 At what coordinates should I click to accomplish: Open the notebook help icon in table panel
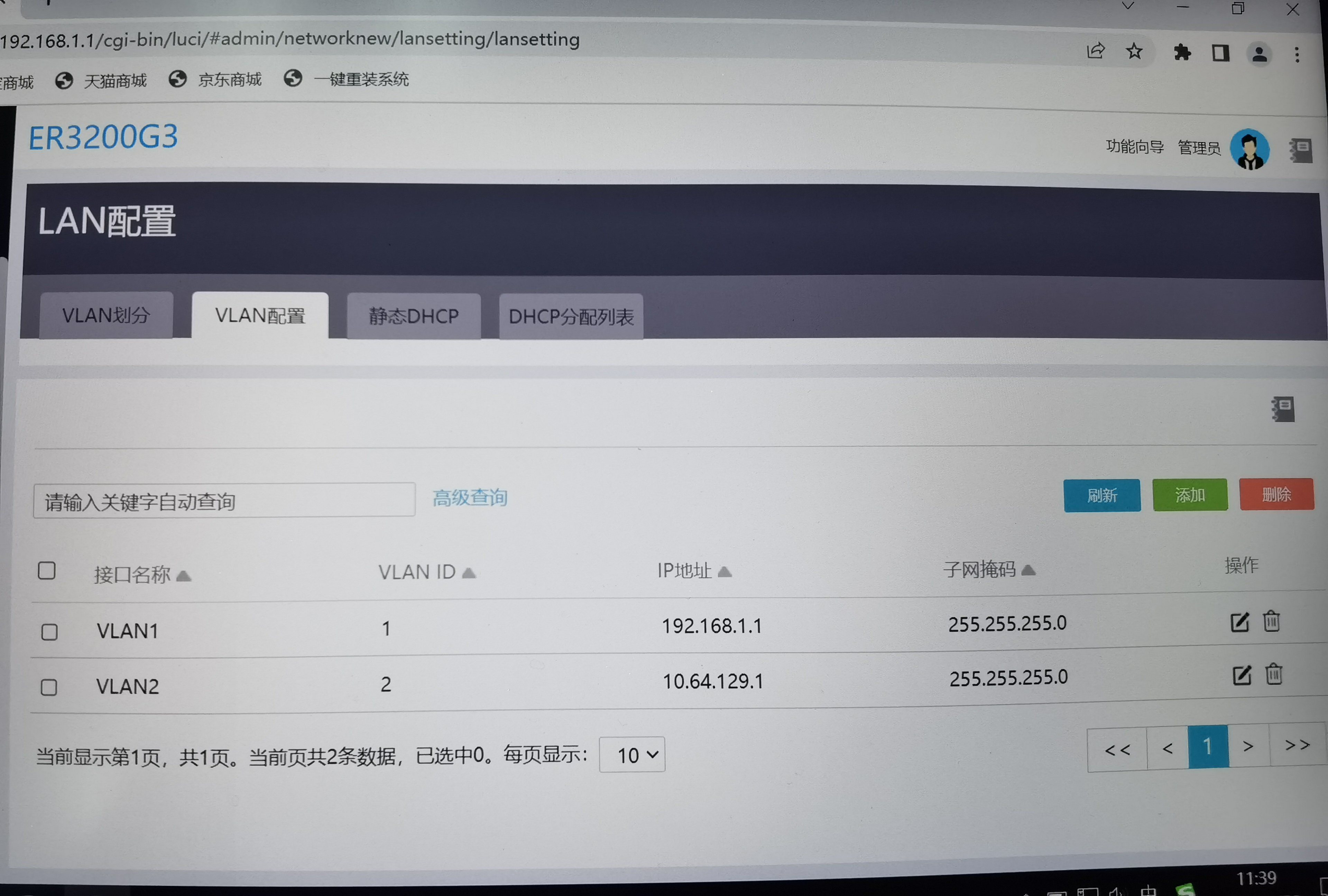coord(1283,409)
